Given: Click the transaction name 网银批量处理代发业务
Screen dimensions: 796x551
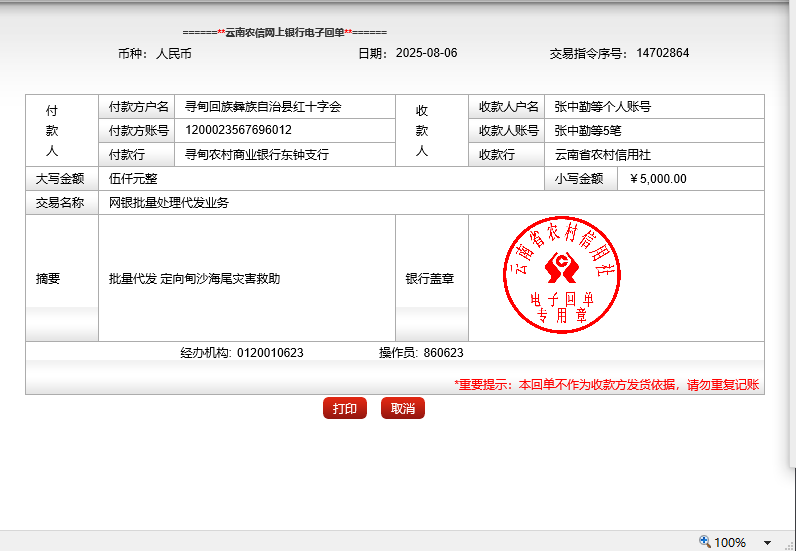Looking at the screenshot, I should coord(169,203).
